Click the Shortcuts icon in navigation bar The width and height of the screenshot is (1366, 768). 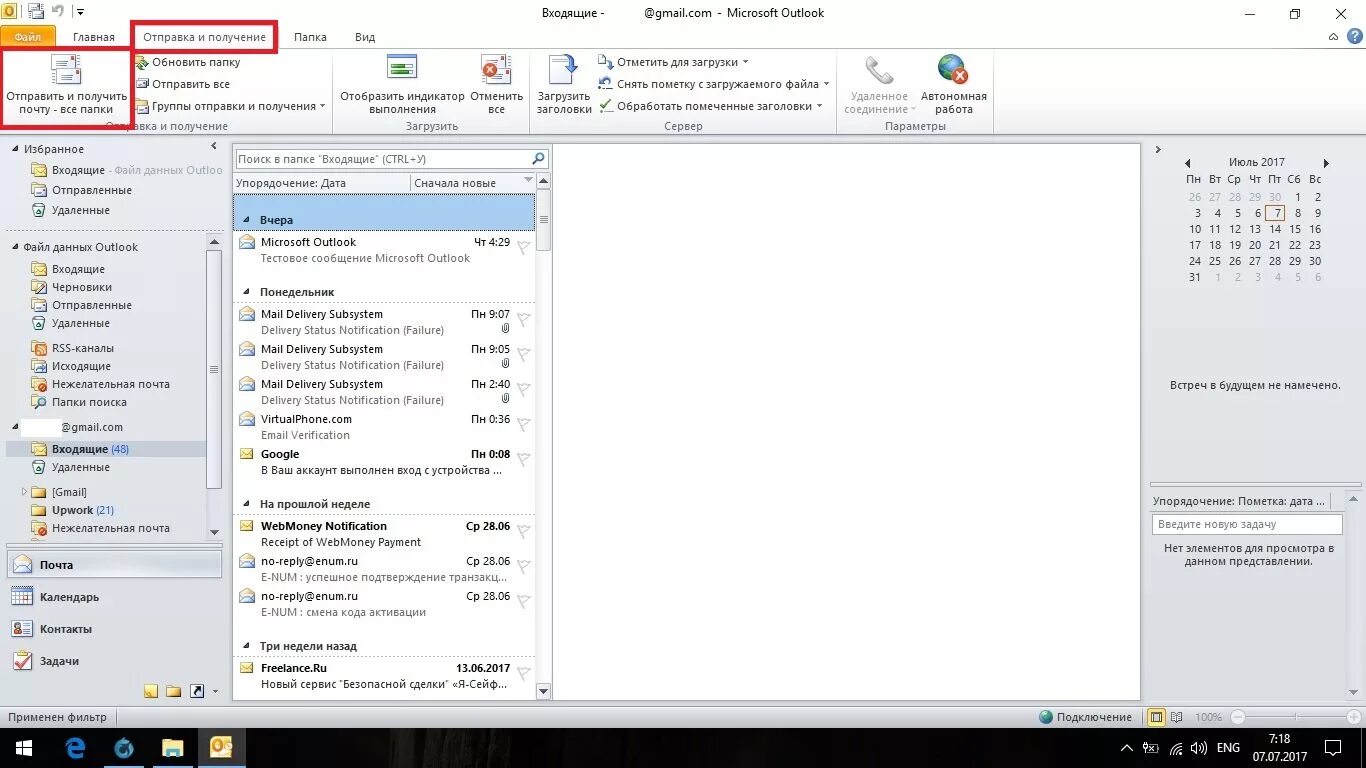coord(197,691)
